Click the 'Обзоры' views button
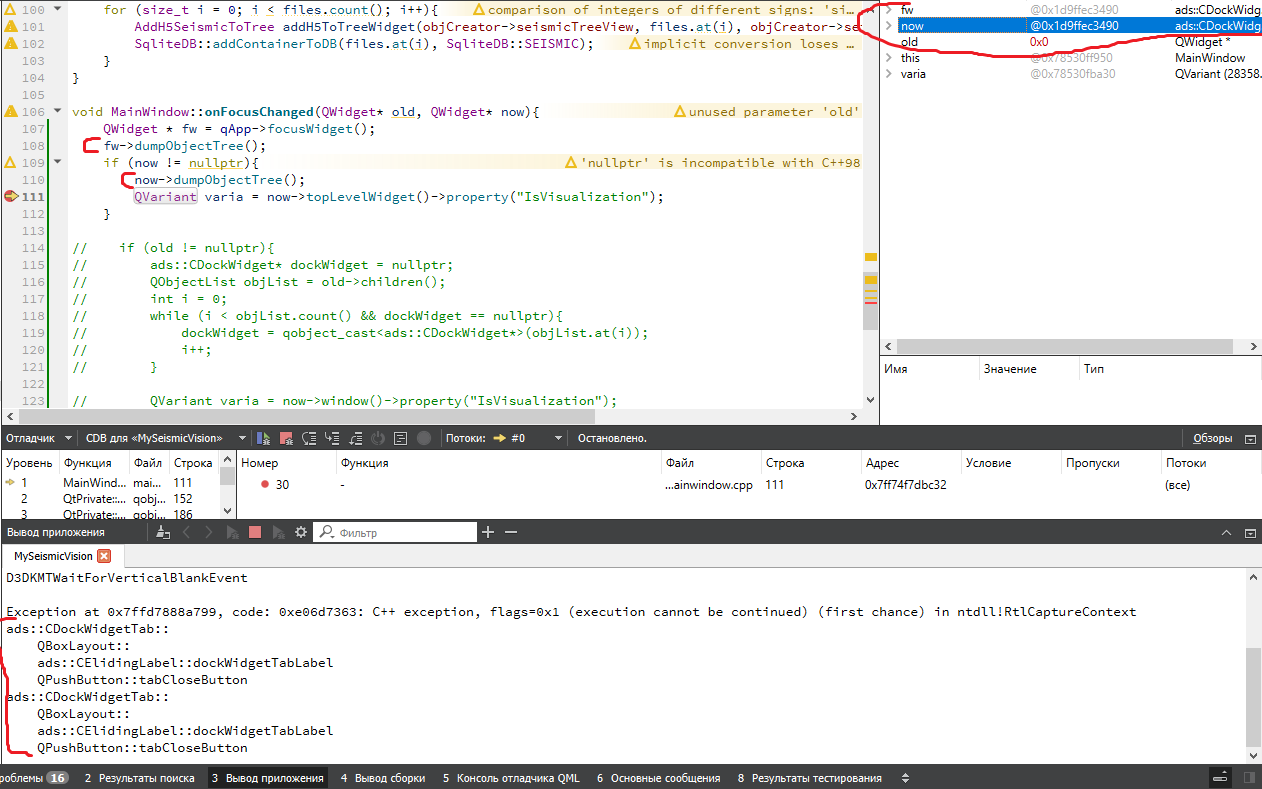The image size is (1262, 789). click(x=1214, y=438)
